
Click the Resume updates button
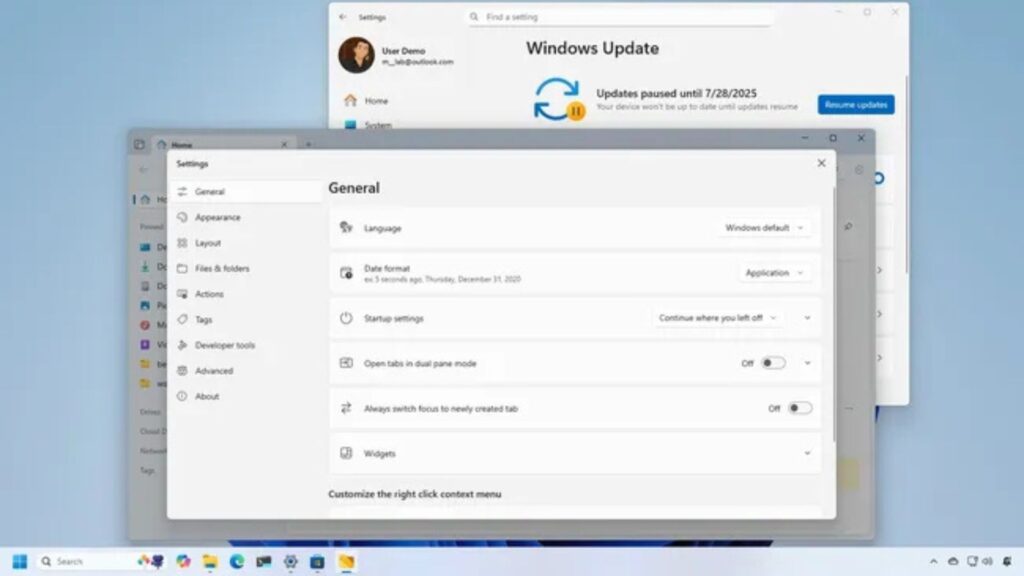tap(855, 105)
